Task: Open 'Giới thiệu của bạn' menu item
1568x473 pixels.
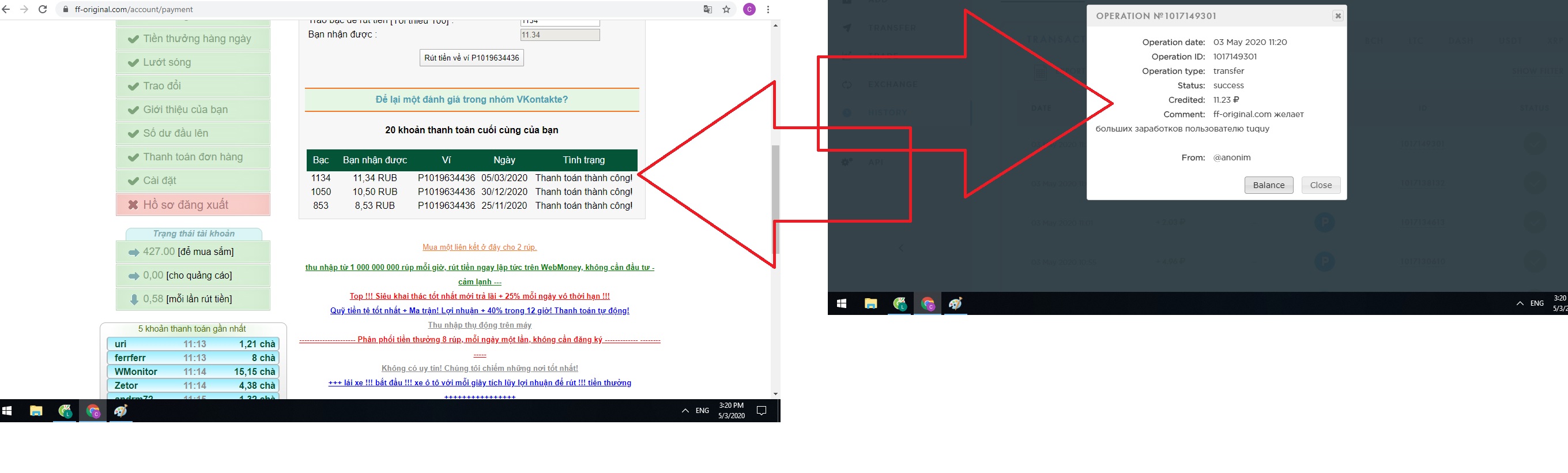Action: (193, 110)
